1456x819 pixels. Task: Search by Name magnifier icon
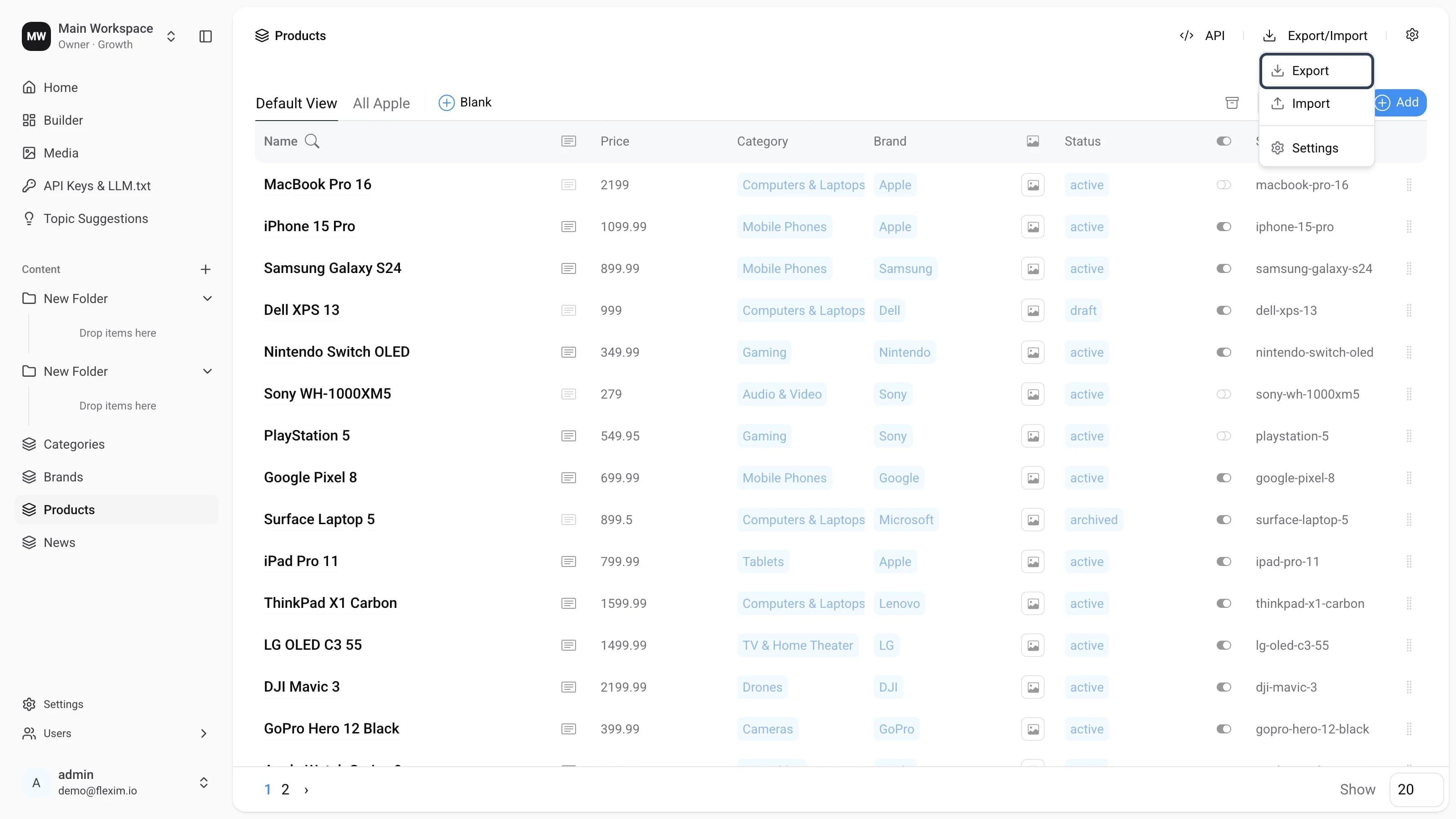click(x=312, y=142)
